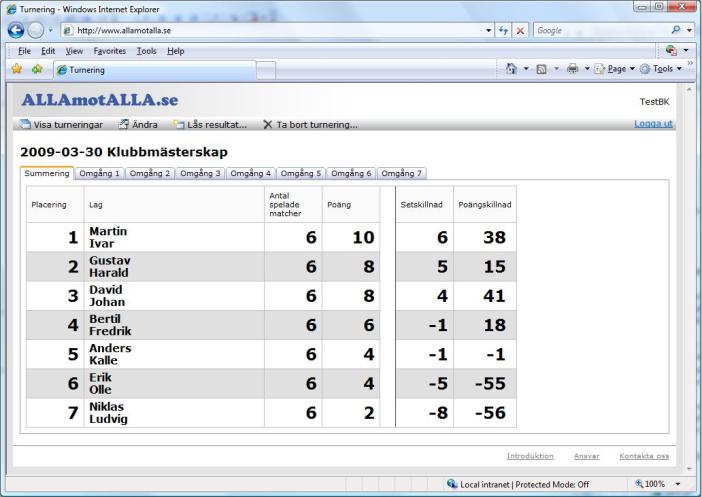Viewport: 702px width, 497px height.
Task: Click Visa turneringar toolbar item
Action: (x=61, y=125)
